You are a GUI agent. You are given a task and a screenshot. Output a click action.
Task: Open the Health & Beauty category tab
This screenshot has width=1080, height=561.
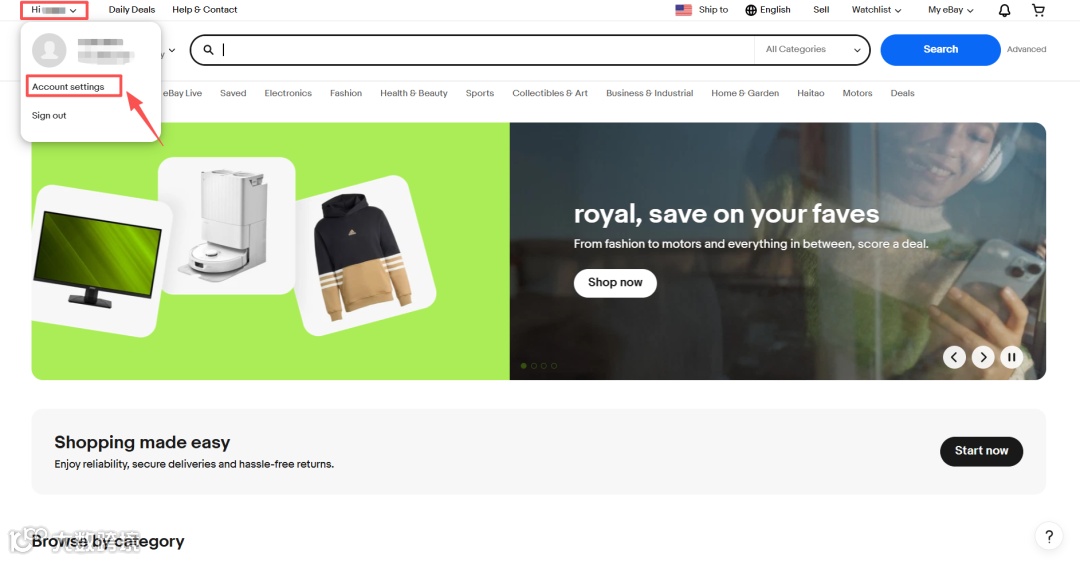(414, 93)
